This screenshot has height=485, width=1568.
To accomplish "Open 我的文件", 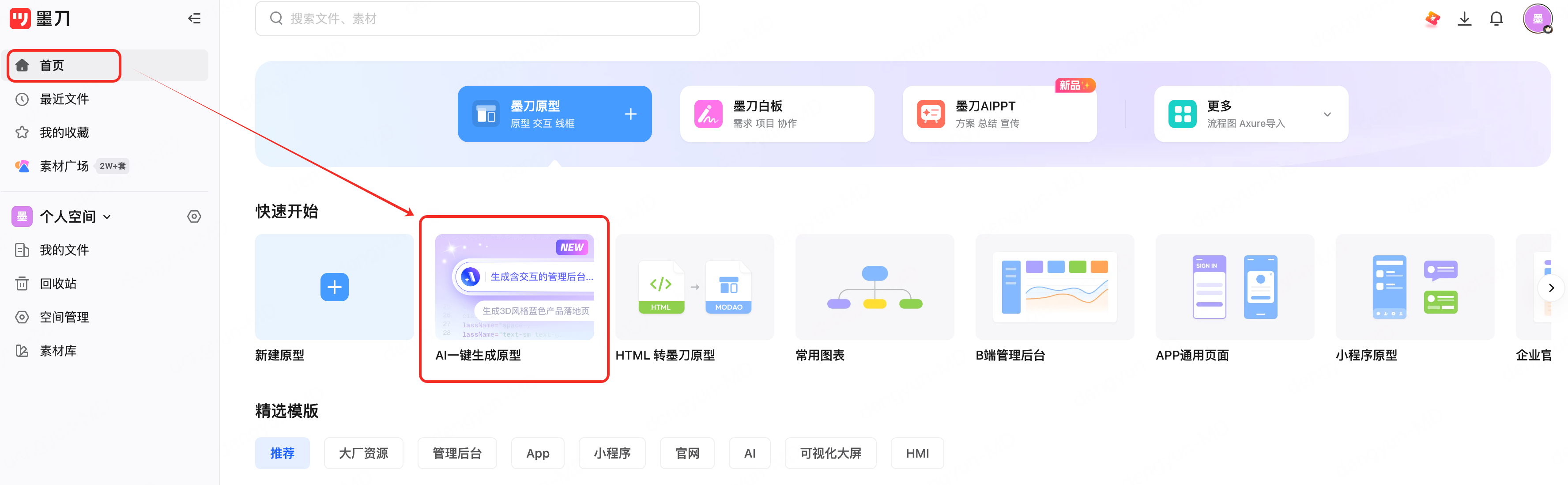I will pos(64,250).
